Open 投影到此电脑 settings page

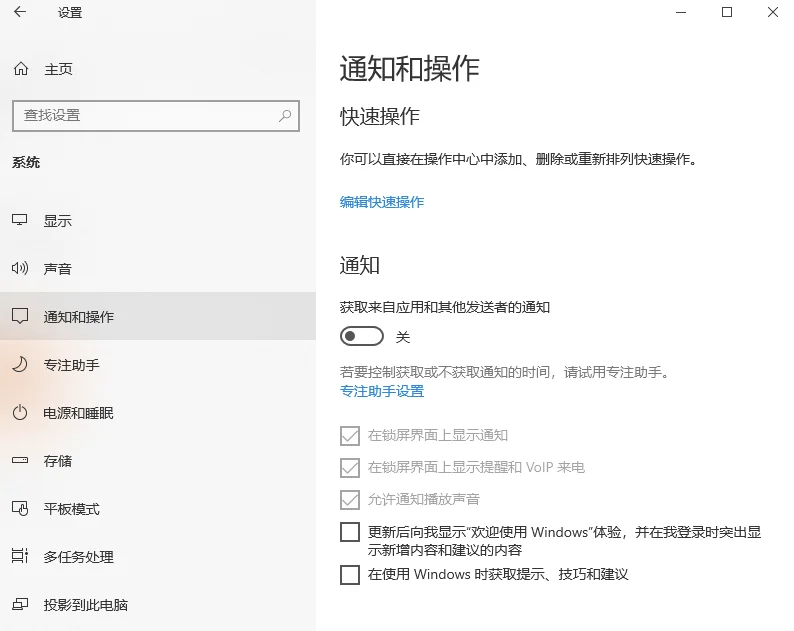[x=158, y=604]
